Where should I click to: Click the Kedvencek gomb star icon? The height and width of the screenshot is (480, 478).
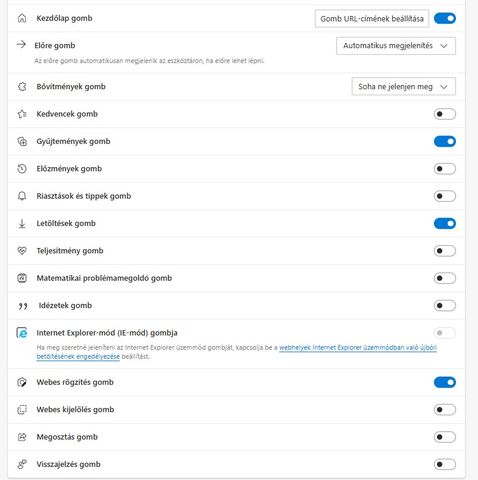(x=22, y=114)
